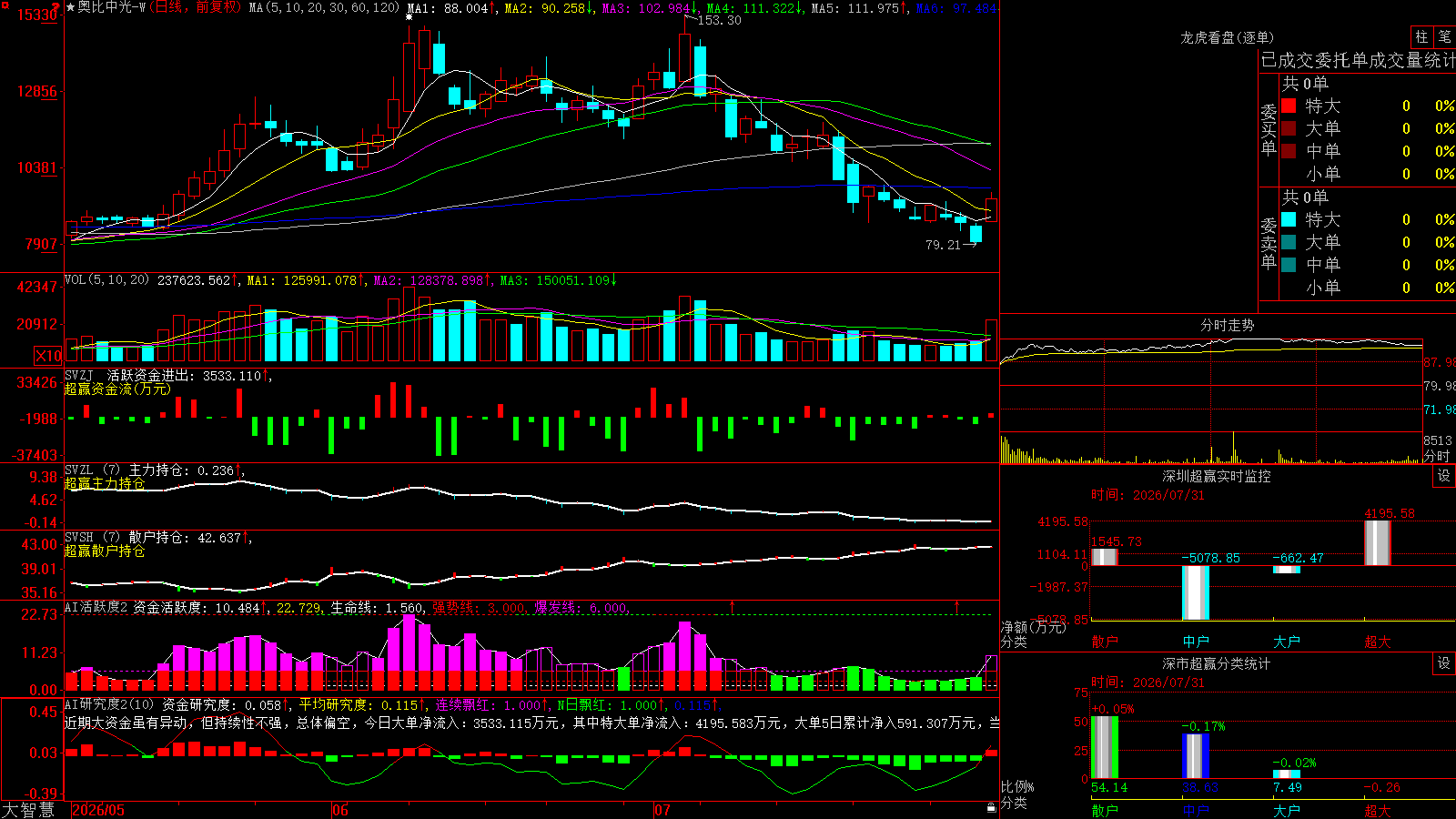This screenshot has width=1456, height=819.
Task: Click the 07 month marker on time axis
Action: (x=662, y=810)
